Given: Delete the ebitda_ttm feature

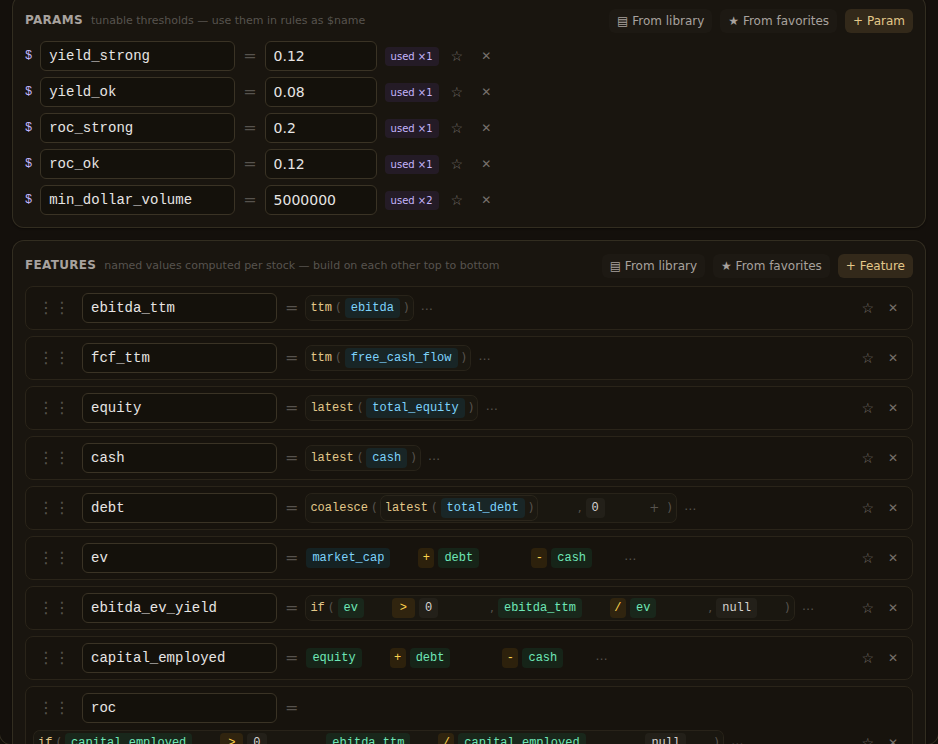Looking at the screenshot, I should (893, 308).
